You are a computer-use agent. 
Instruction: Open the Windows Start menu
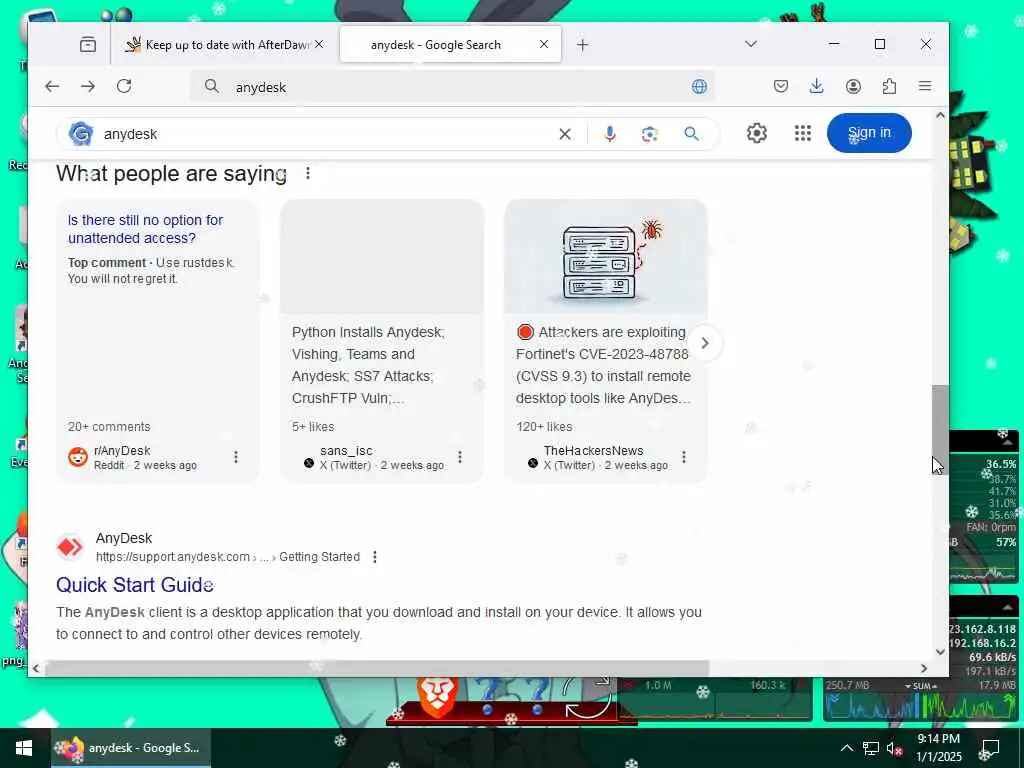24,748
